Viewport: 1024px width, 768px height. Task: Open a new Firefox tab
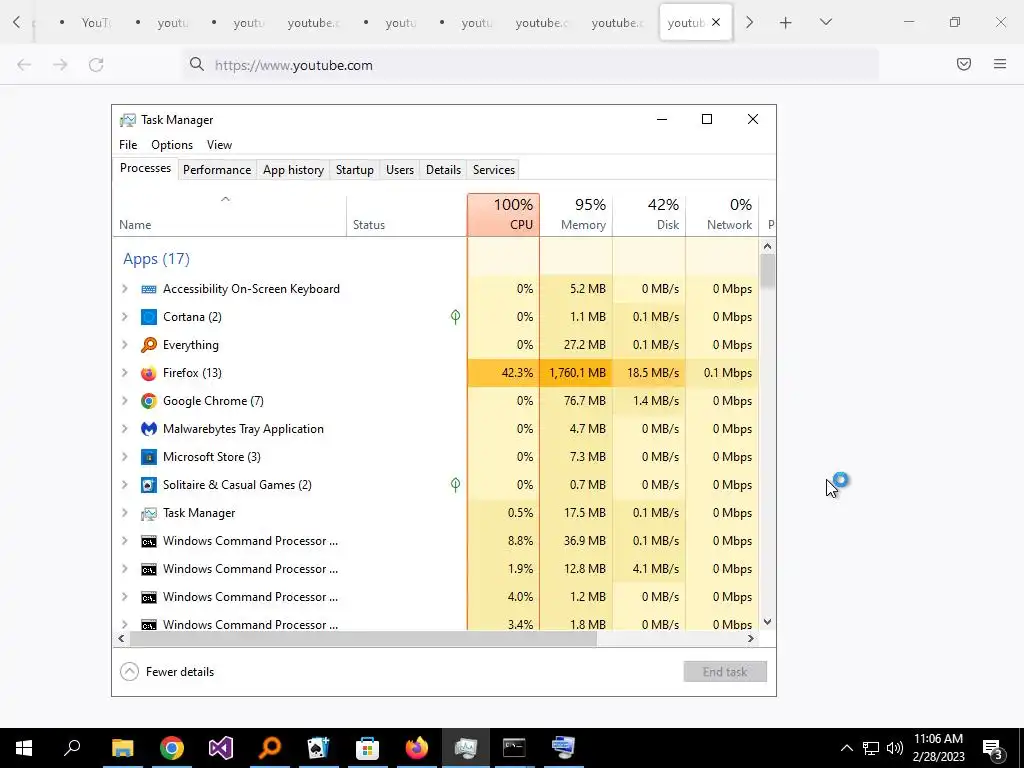(786, 23)
